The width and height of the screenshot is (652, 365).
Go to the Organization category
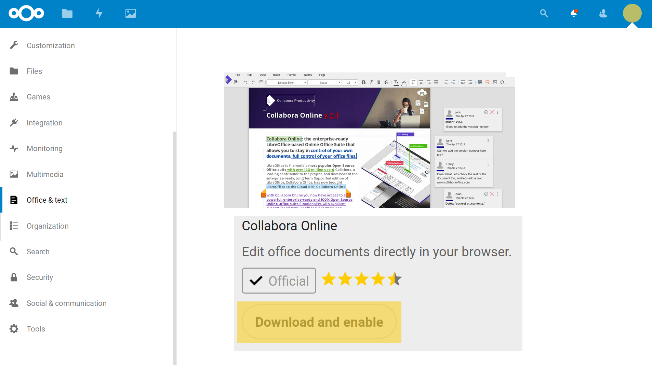click(x=47, y=226)
